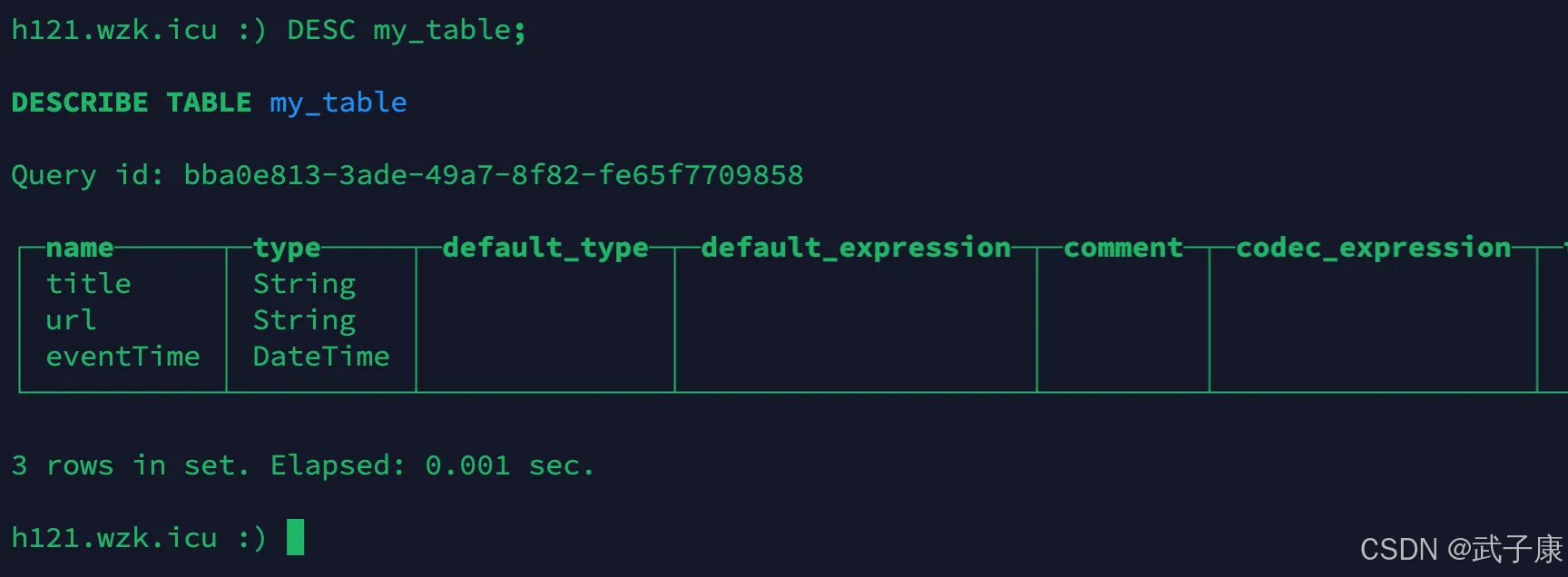Image resolution: width=1568 pixels, height=577 pixels.
Task: Click the type column header
Action: pyautogui.click(x=287, y=248)
